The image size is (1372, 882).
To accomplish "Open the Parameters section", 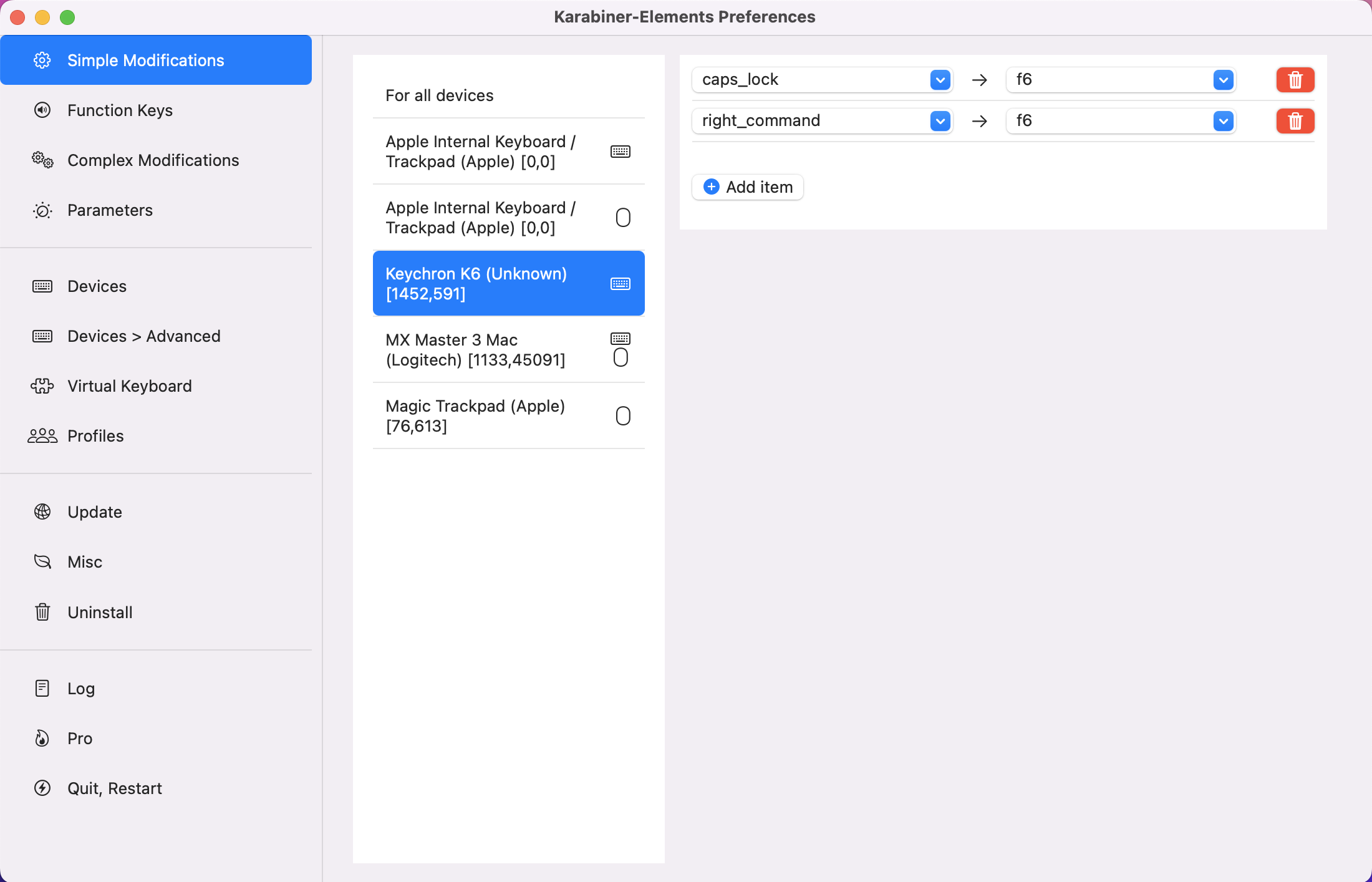I will tap(110, 210).
